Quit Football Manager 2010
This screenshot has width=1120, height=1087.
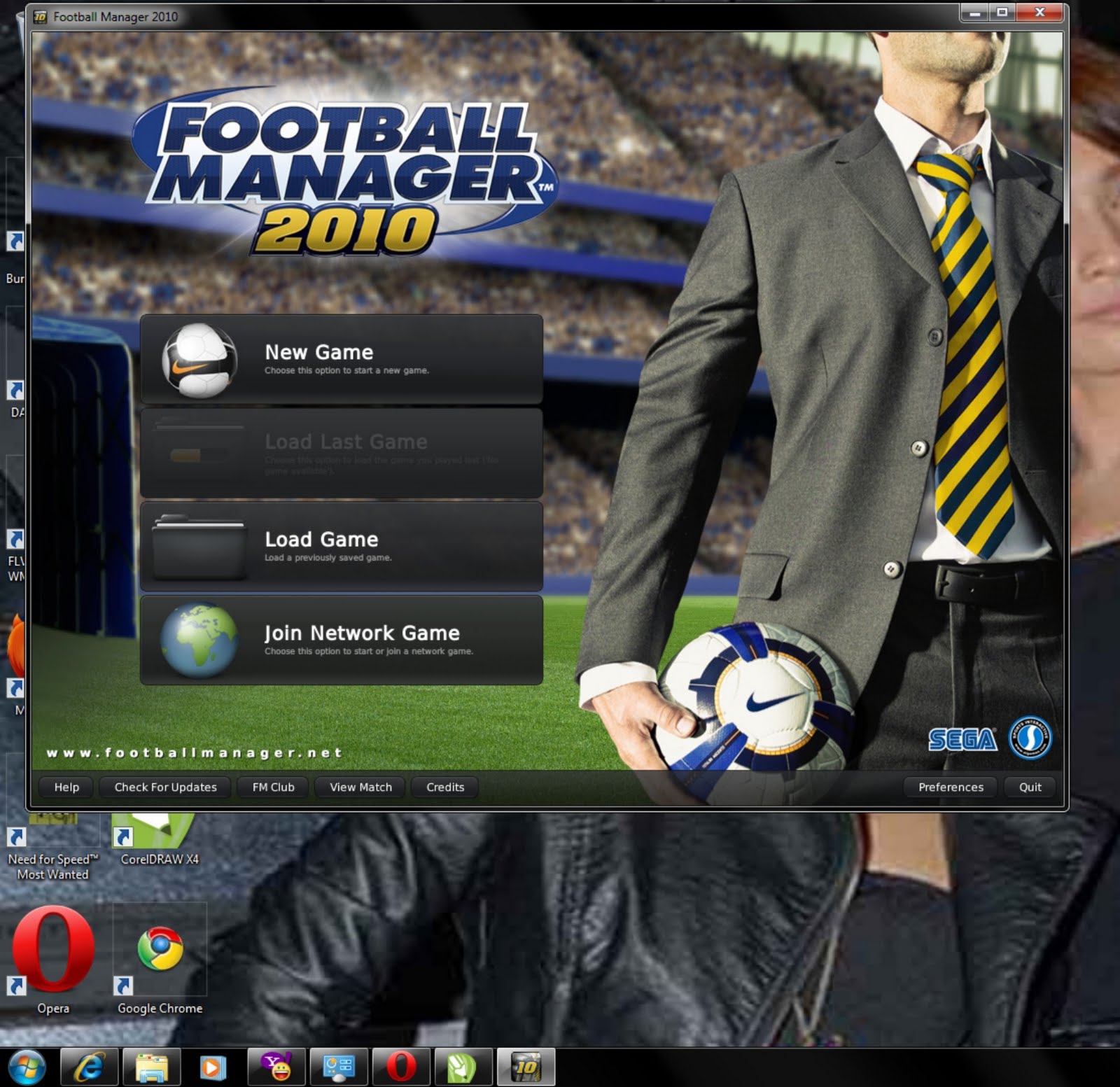[x=1030, y=787]
